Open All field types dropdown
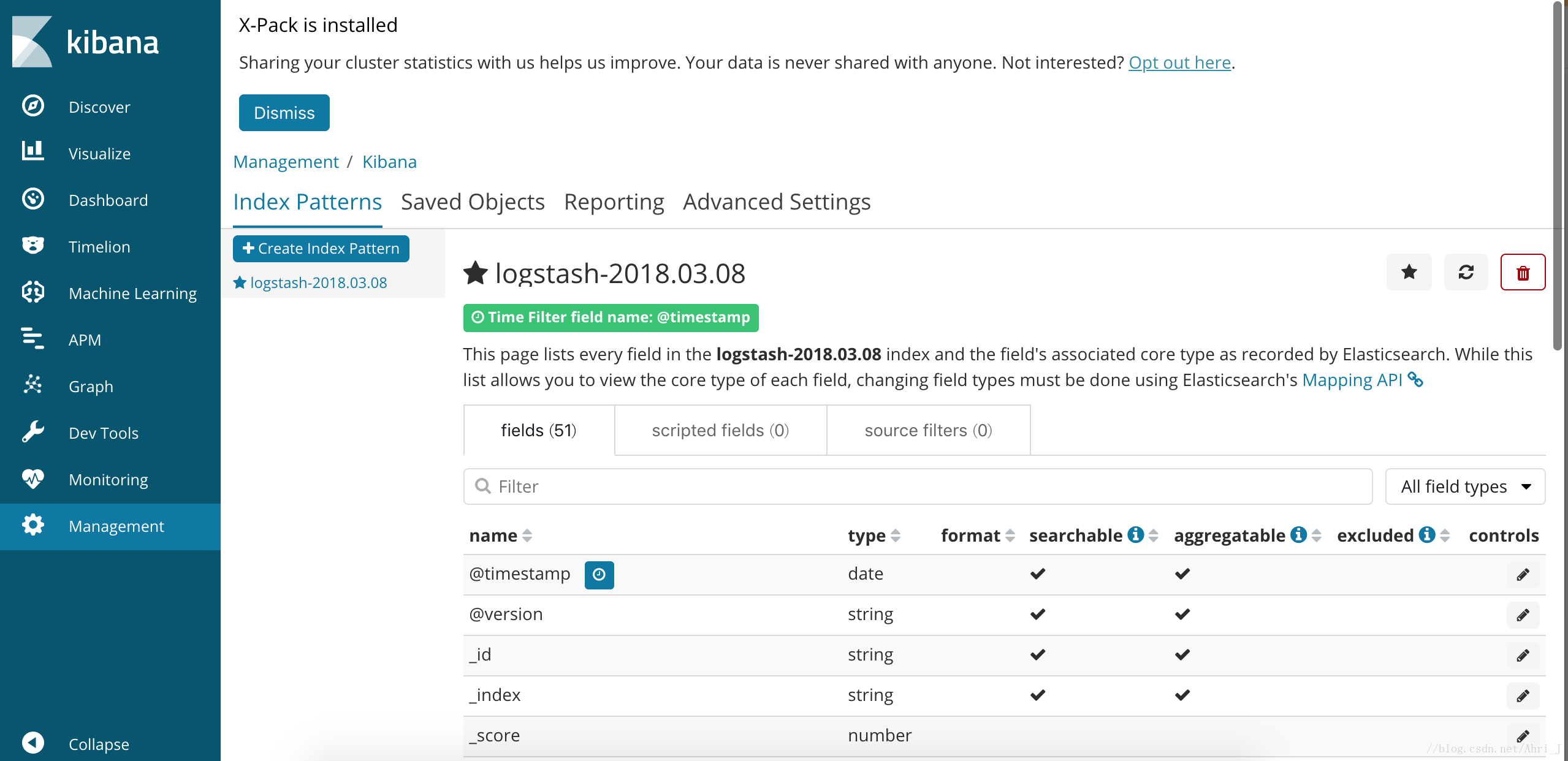Image resolution: width=1568 pixels, height=761 pixels. pos(1466,487)
